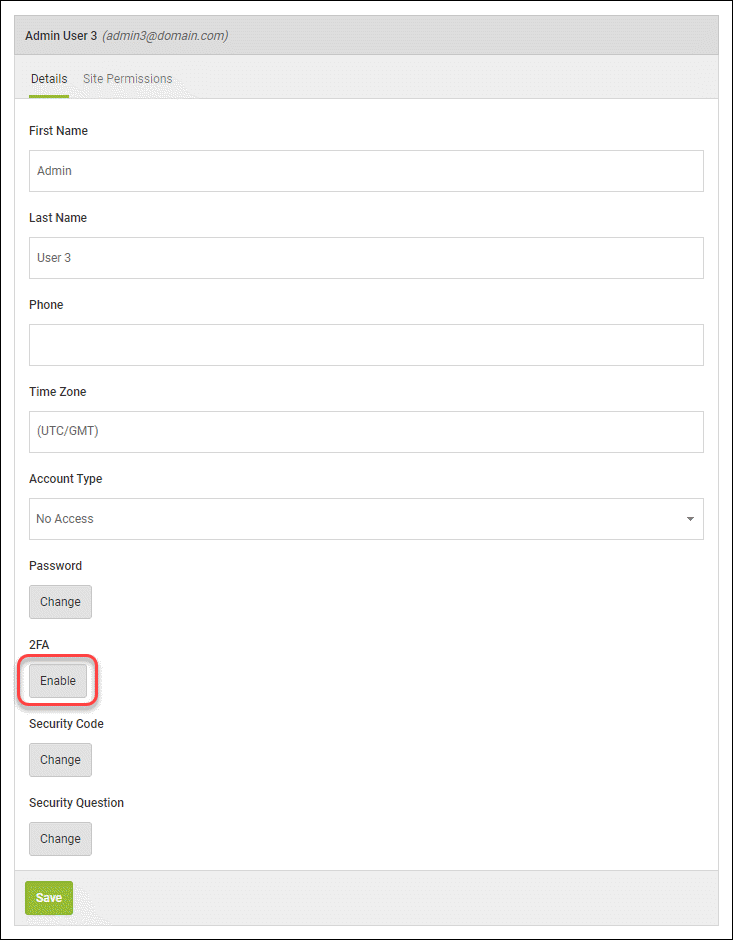Click the Security Question label
The width and height of the screenshot is (733, 940).
(x=77, y=803)
